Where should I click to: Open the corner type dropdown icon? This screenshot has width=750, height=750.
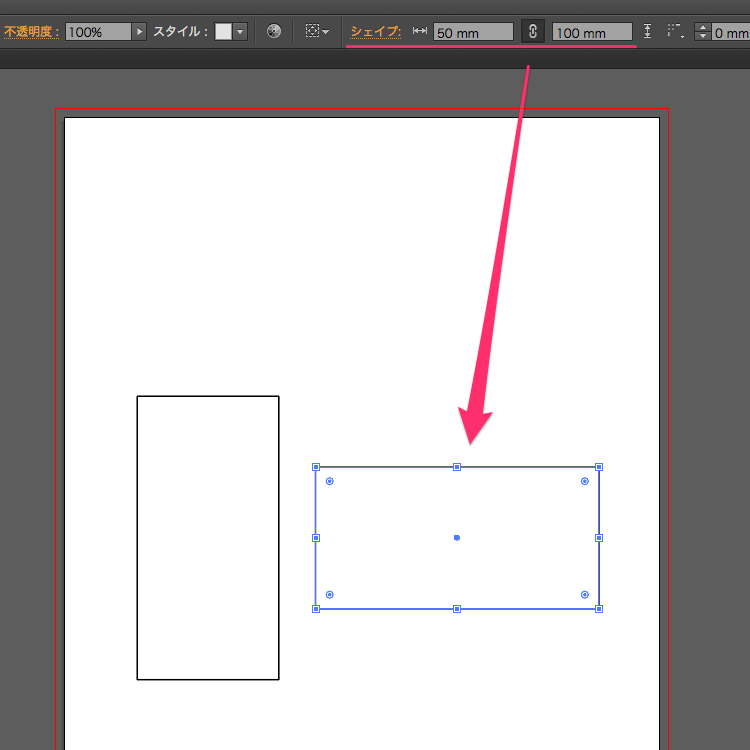click(x=675, y=32)
